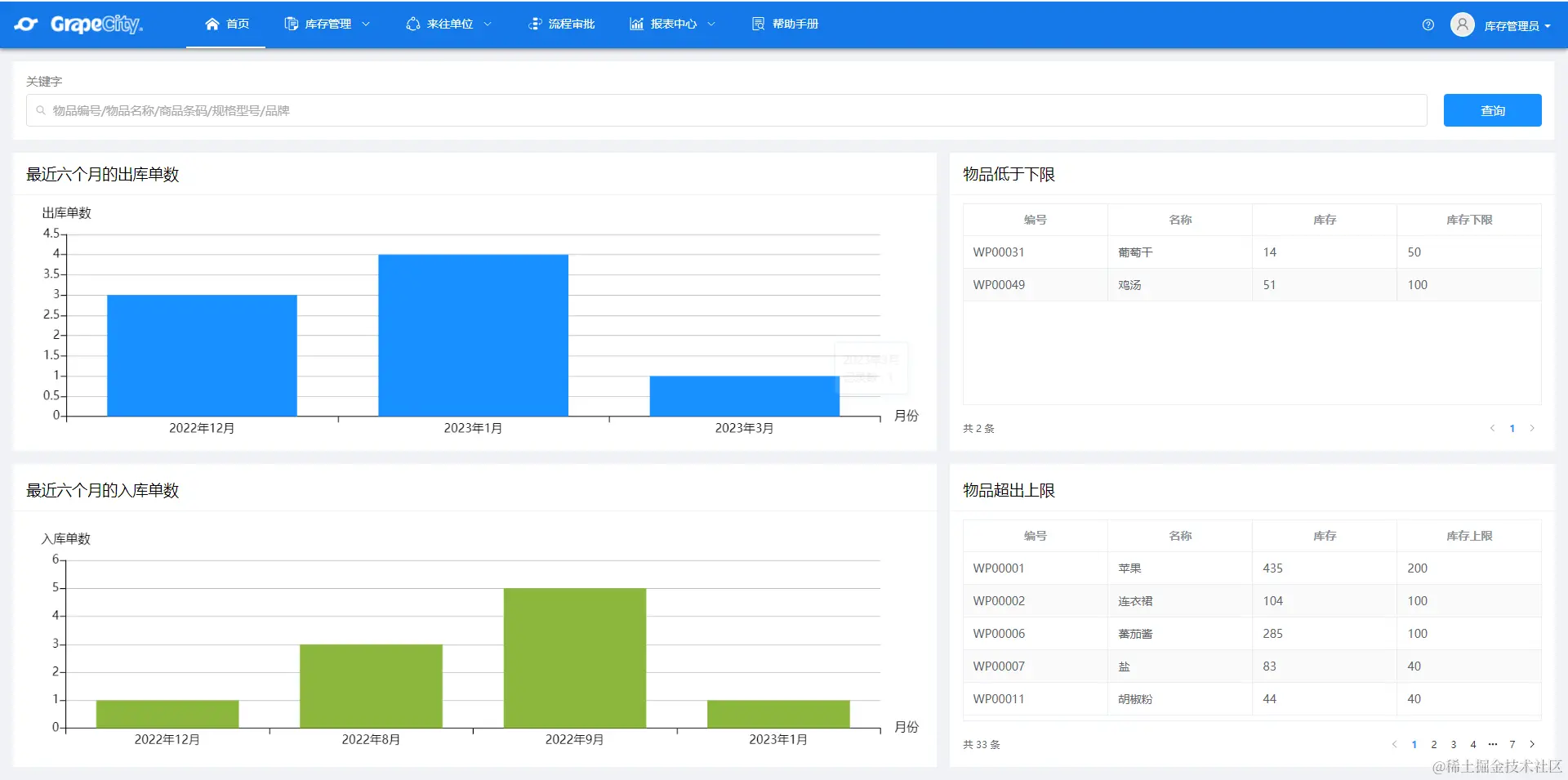Viewport: 1568px width, 780px height.
Task: Click the user avatar icon
Action: (x=1463, y=25)
